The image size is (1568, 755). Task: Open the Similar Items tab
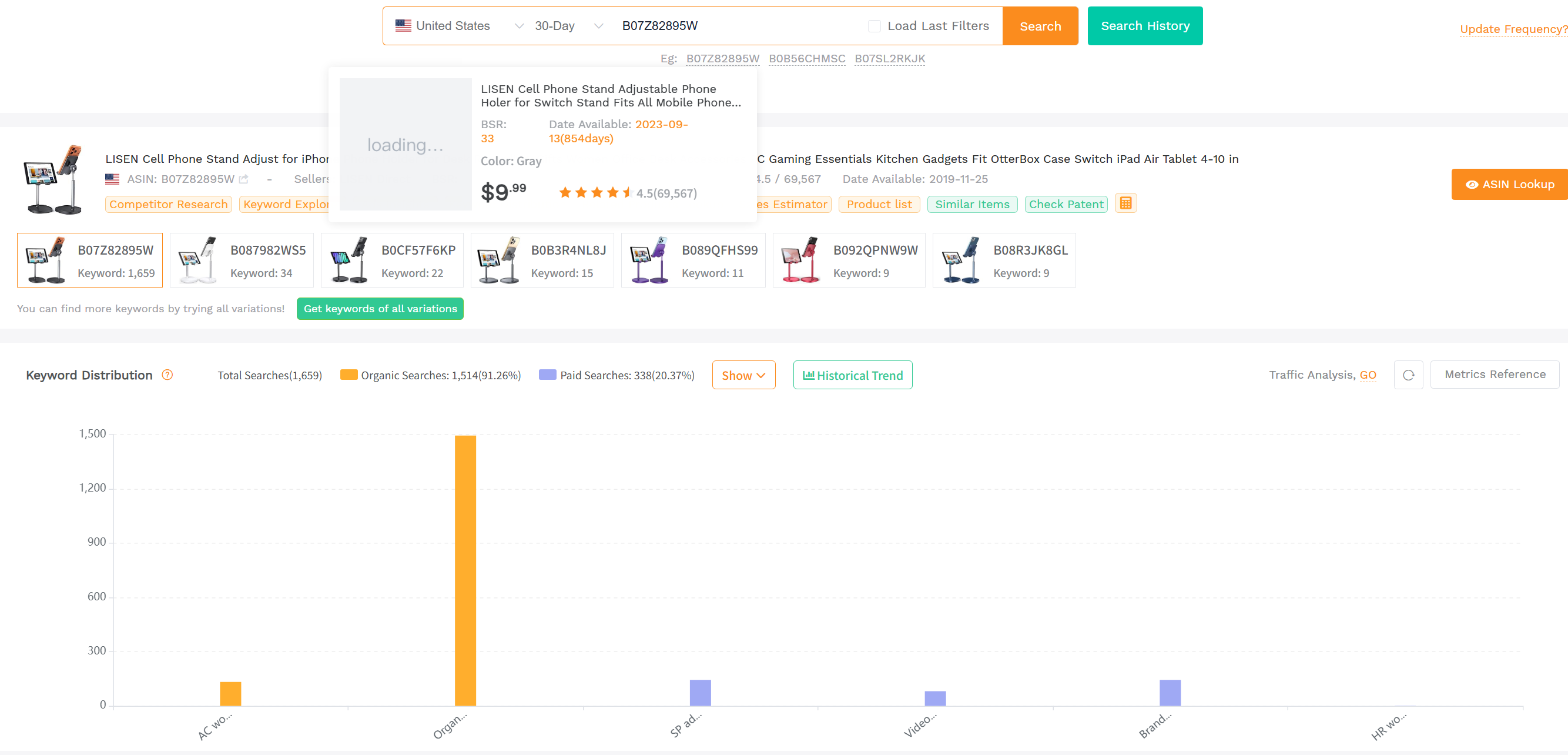coord(971,204)
